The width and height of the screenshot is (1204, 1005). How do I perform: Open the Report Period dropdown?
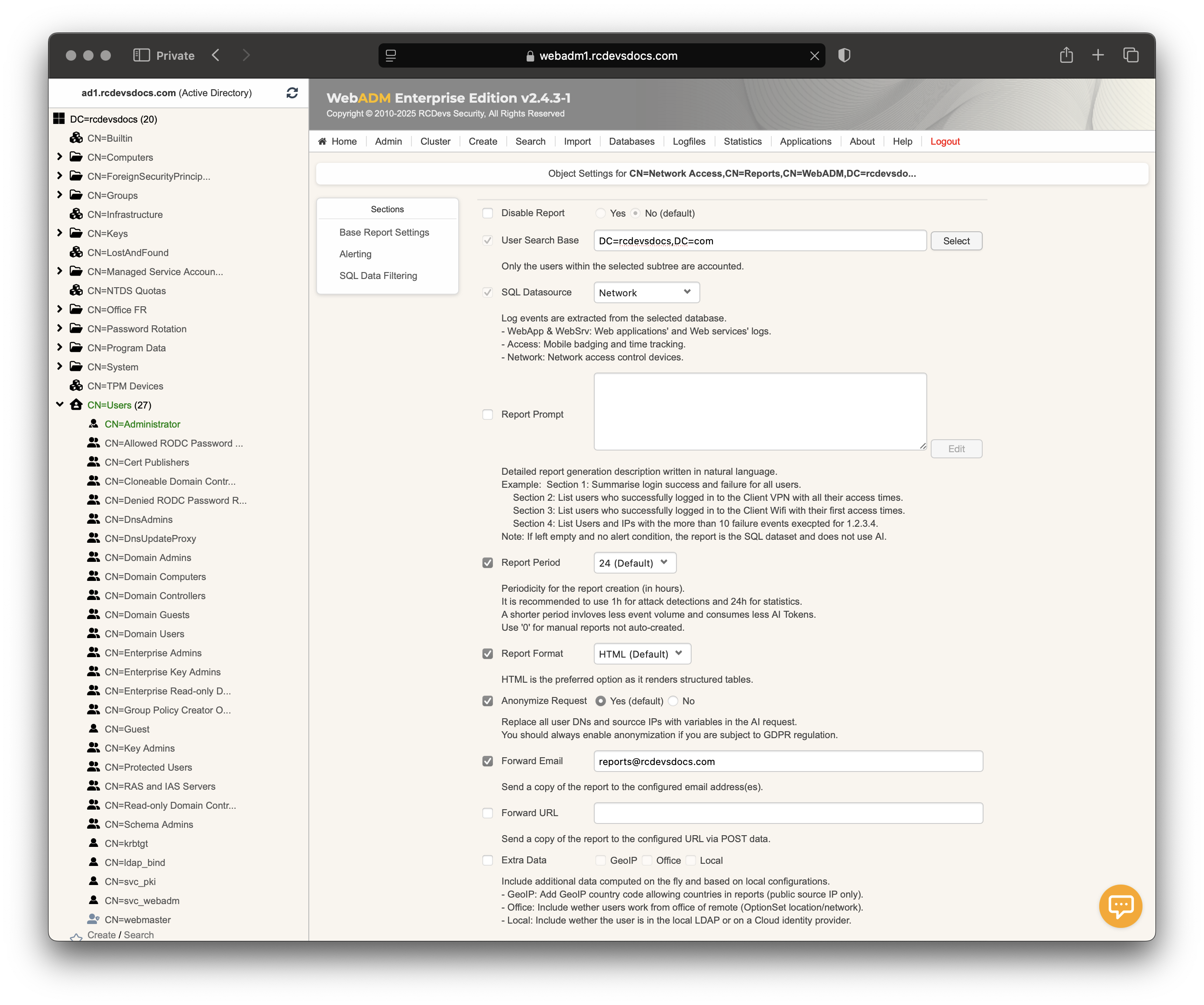pos(634,563)
